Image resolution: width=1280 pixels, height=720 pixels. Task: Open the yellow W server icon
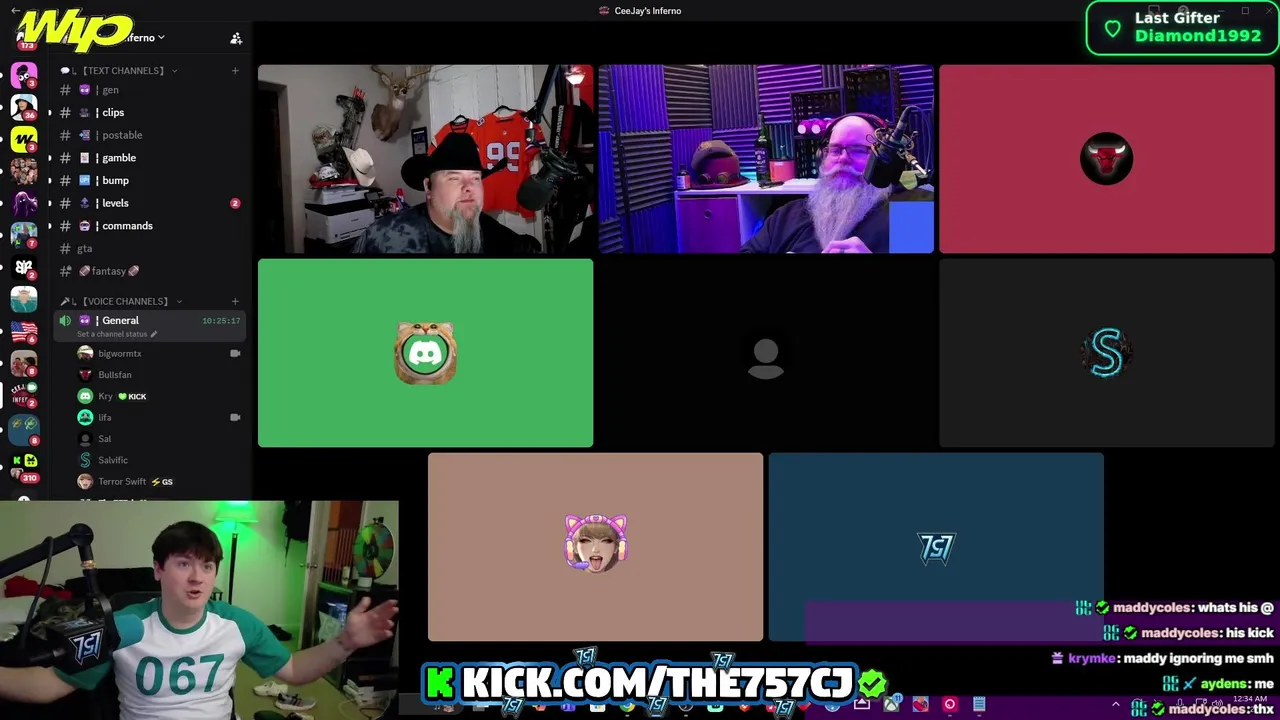pyautogui.click(x=24, y=138)
